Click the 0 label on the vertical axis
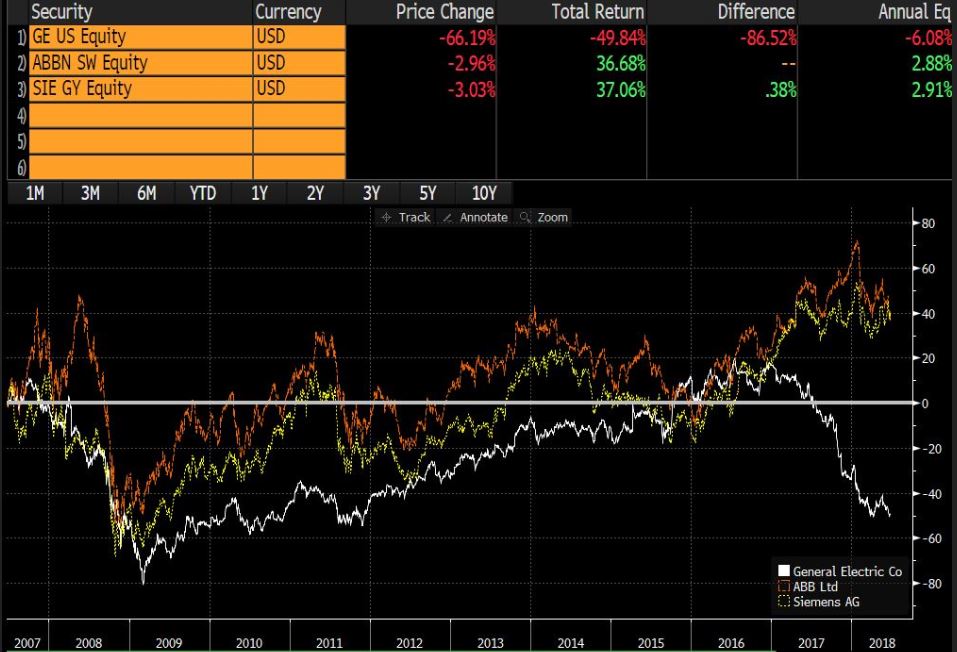Image resolution: width=957 pixels, height=652 pixels. 925,404
